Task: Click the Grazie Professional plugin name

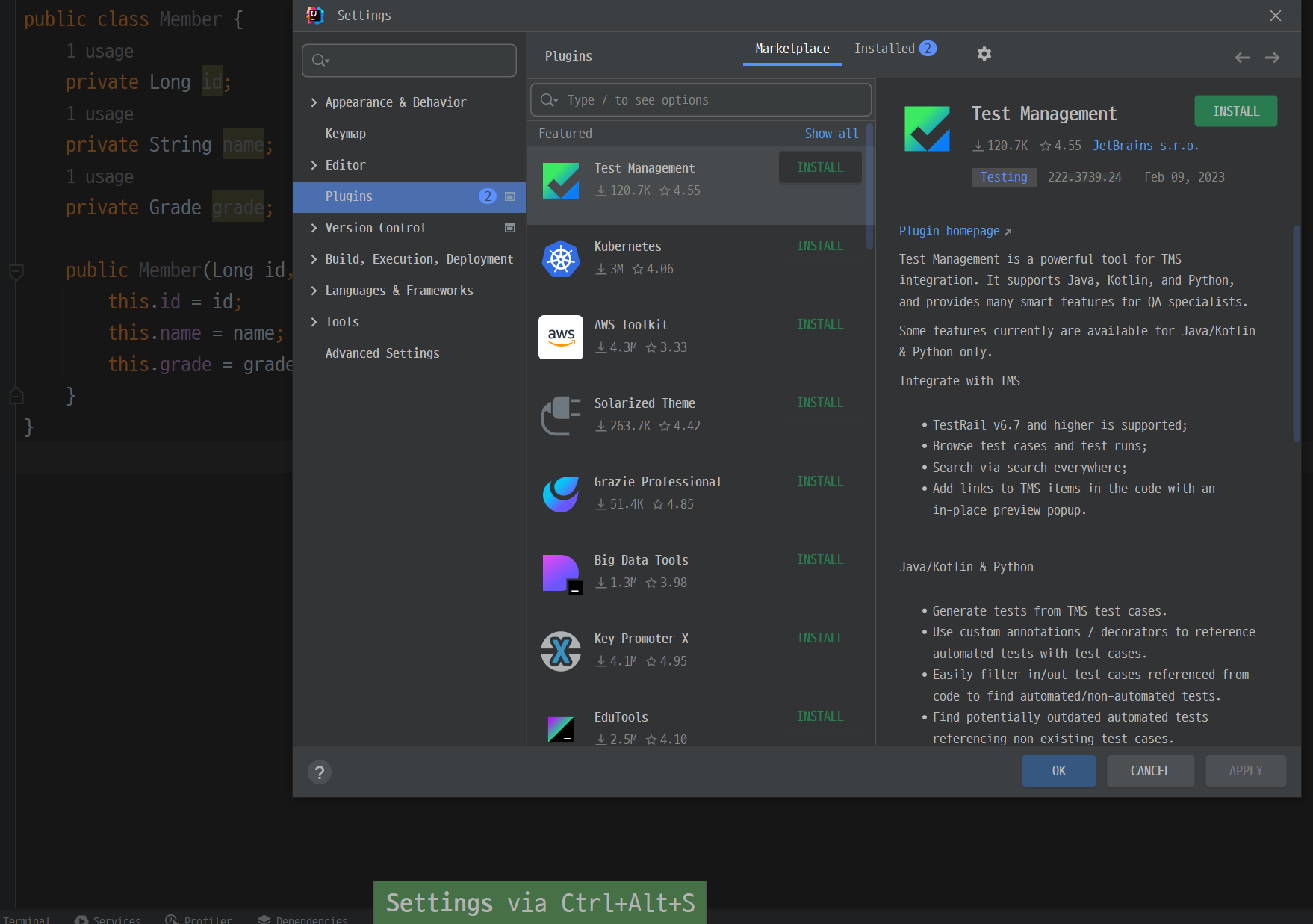Action: (658, 482)
